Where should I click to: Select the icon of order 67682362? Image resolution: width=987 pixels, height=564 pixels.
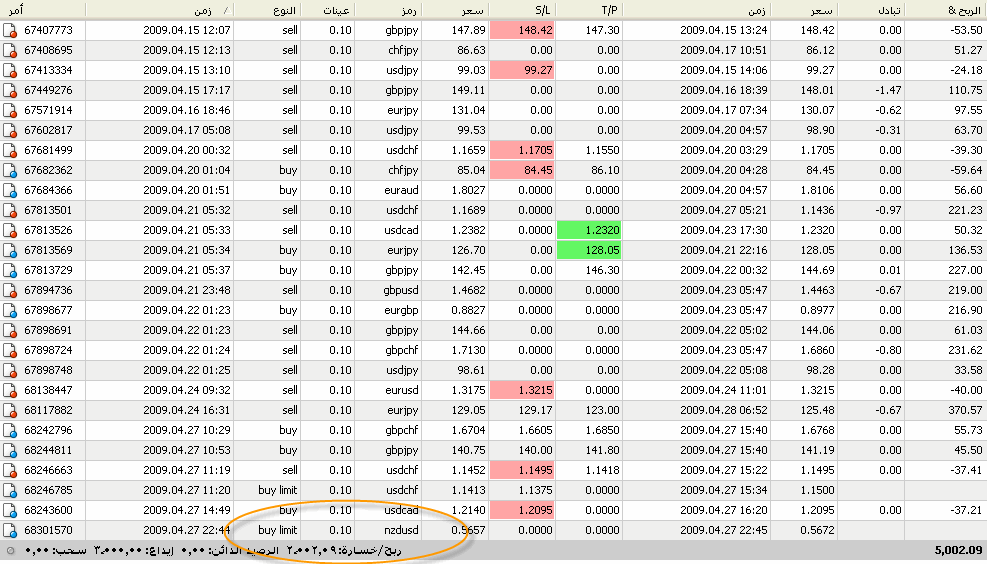[x=10, y=170]
